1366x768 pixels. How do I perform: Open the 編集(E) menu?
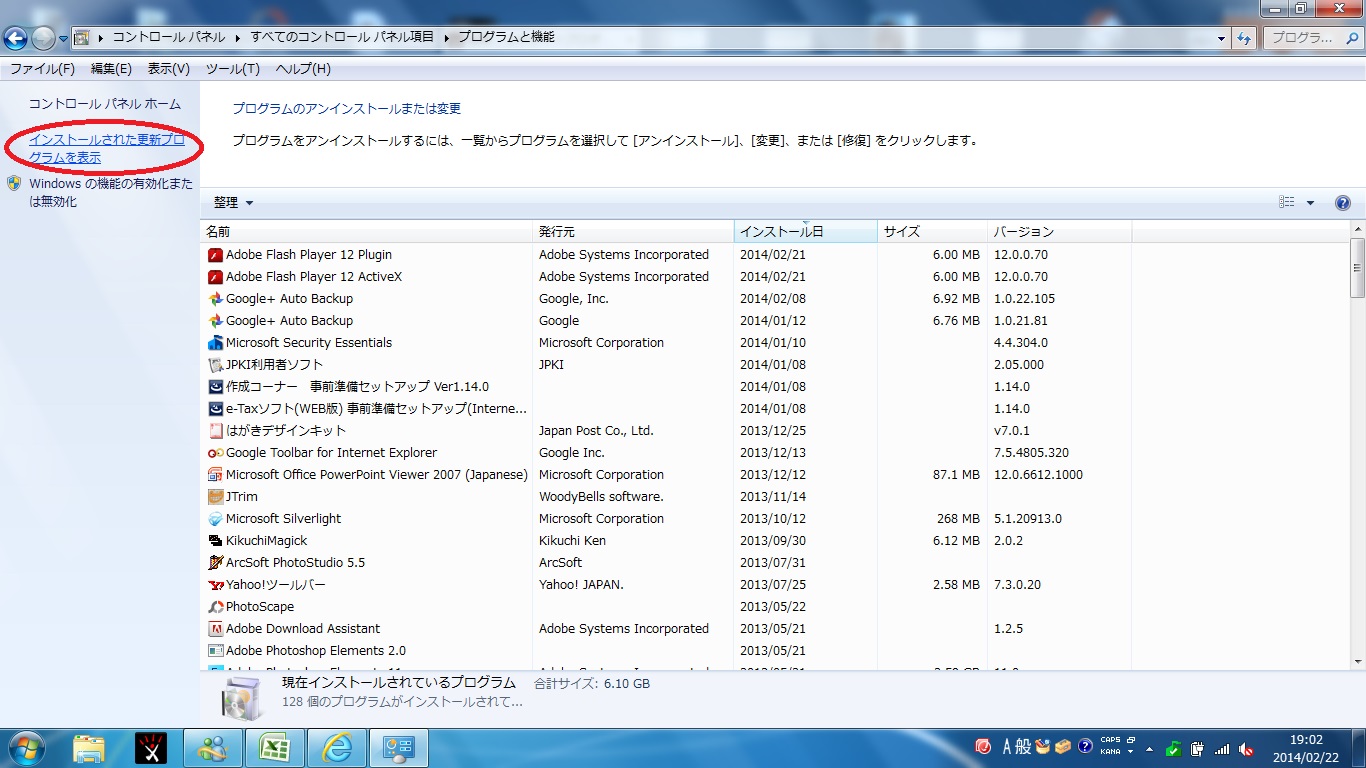111,69
